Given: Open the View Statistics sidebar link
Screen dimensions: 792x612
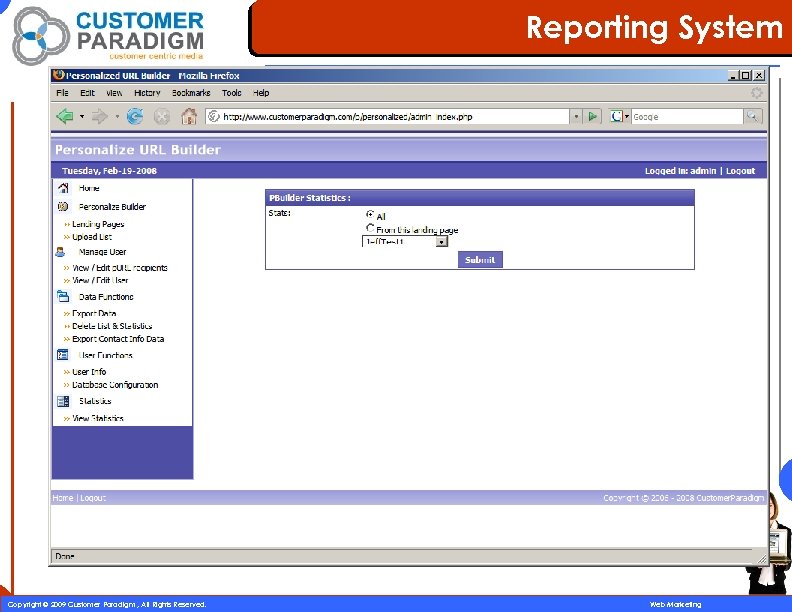Looking at the screenshot, I should pyautogui.click(x=98, y=418).
